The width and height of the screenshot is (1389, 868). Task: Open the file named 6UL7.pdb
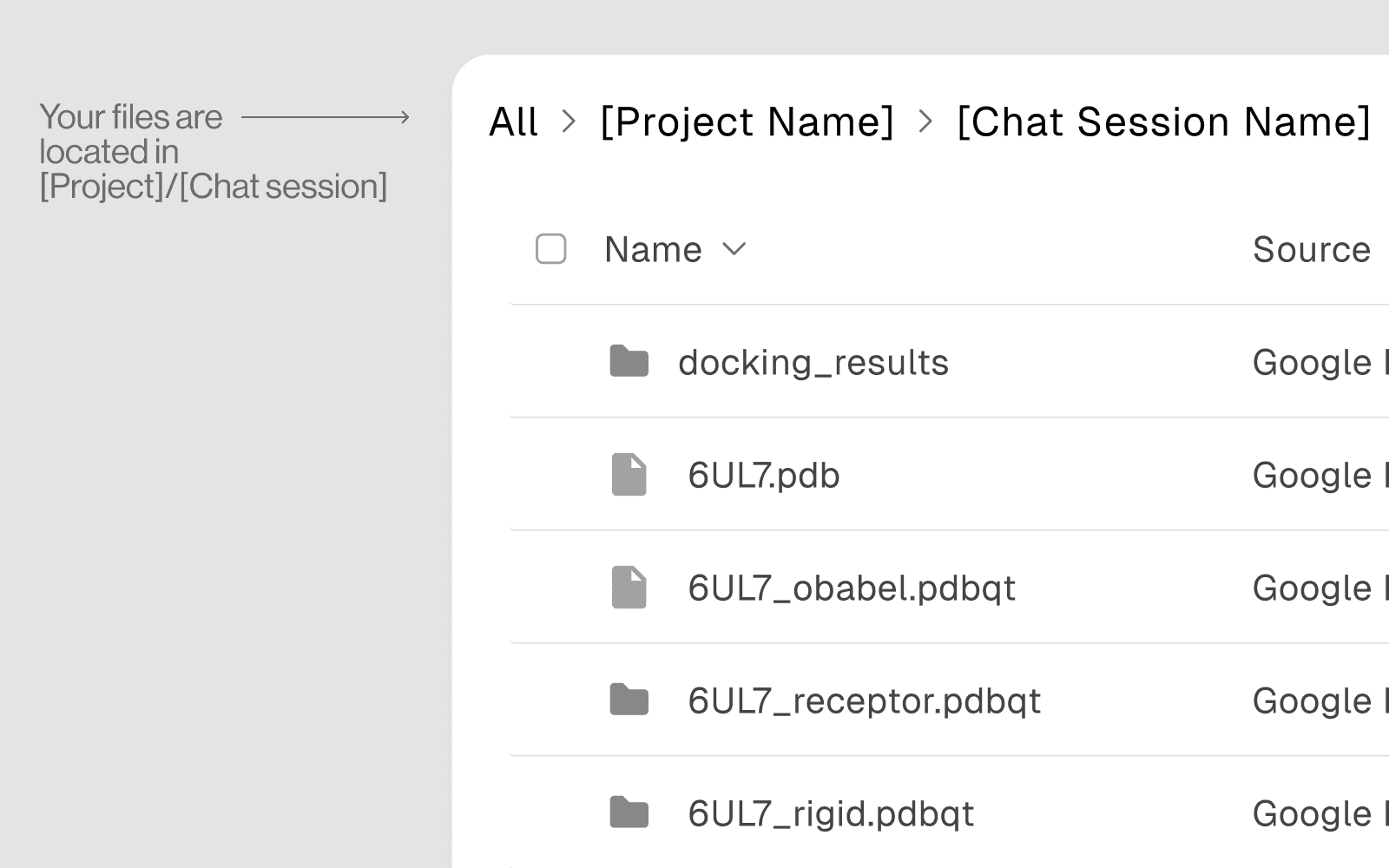coord(764,476)
